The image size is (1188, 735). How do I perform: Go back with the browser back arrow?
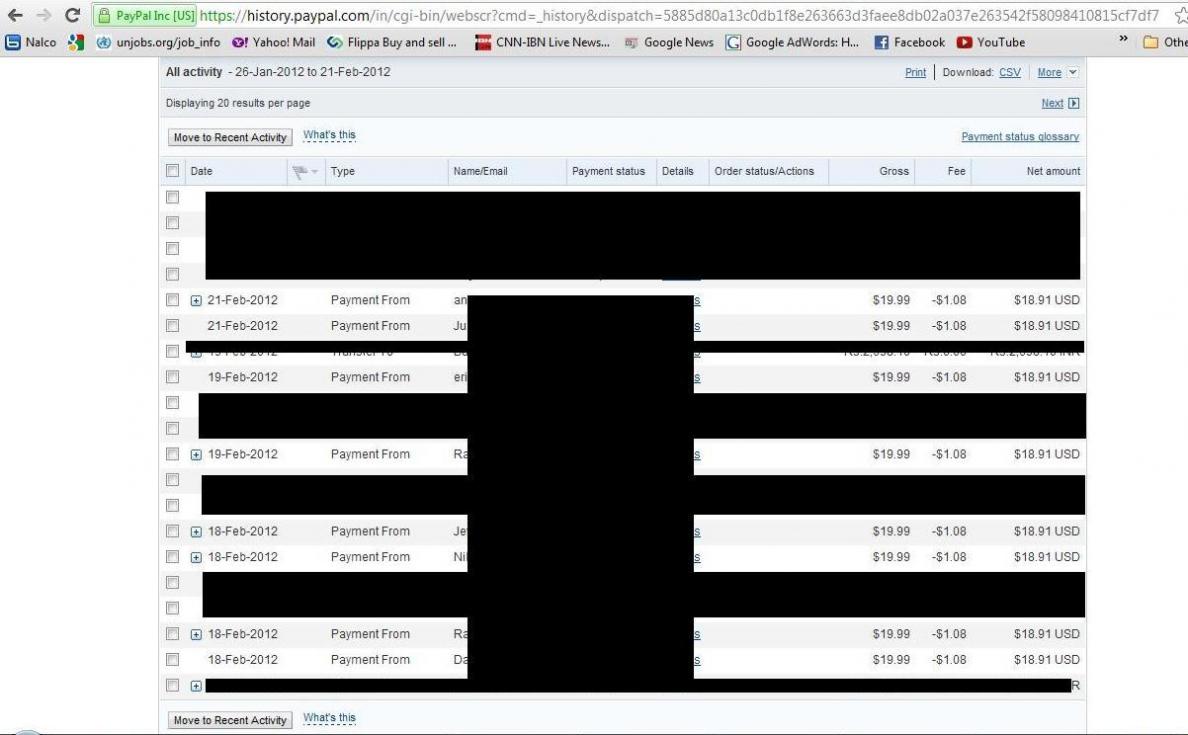click(15, 15)
